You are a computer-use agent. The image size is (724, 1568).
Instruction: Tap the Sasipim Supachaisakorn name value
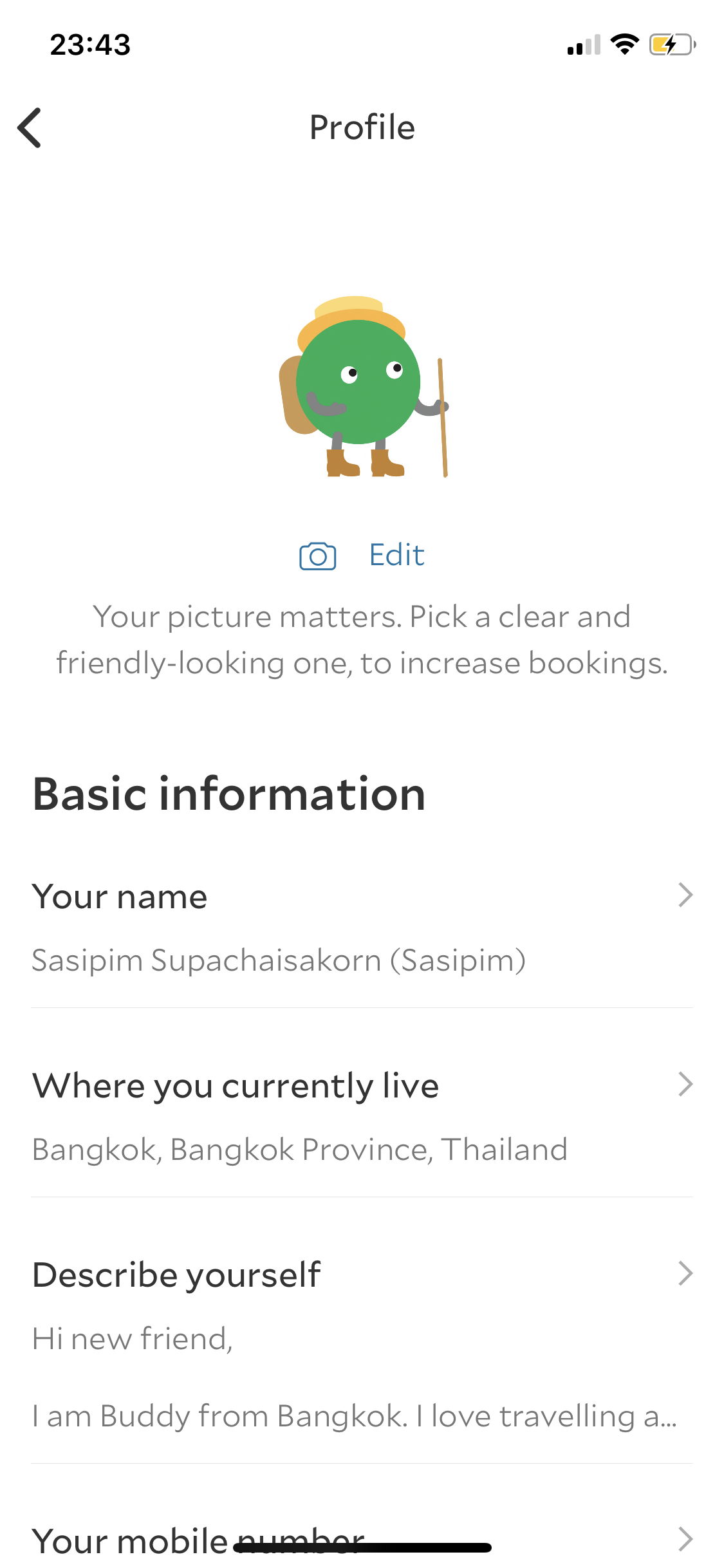(279, 960)
